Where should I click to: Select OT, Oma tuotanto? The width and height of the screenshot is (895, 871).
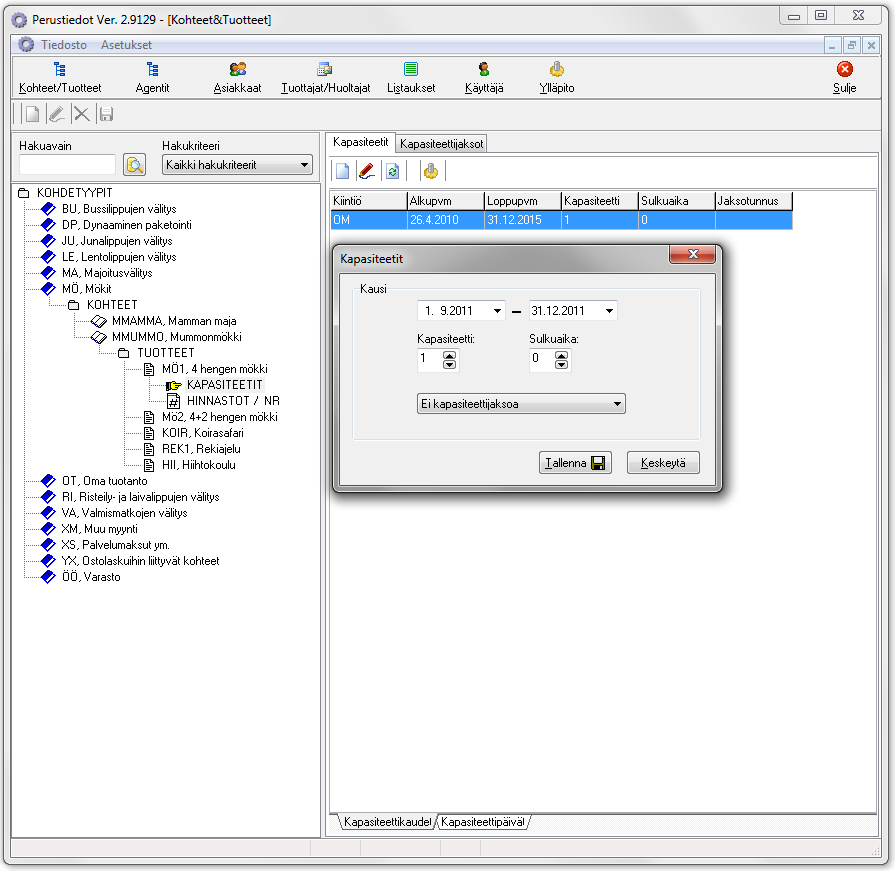(104, 481)
